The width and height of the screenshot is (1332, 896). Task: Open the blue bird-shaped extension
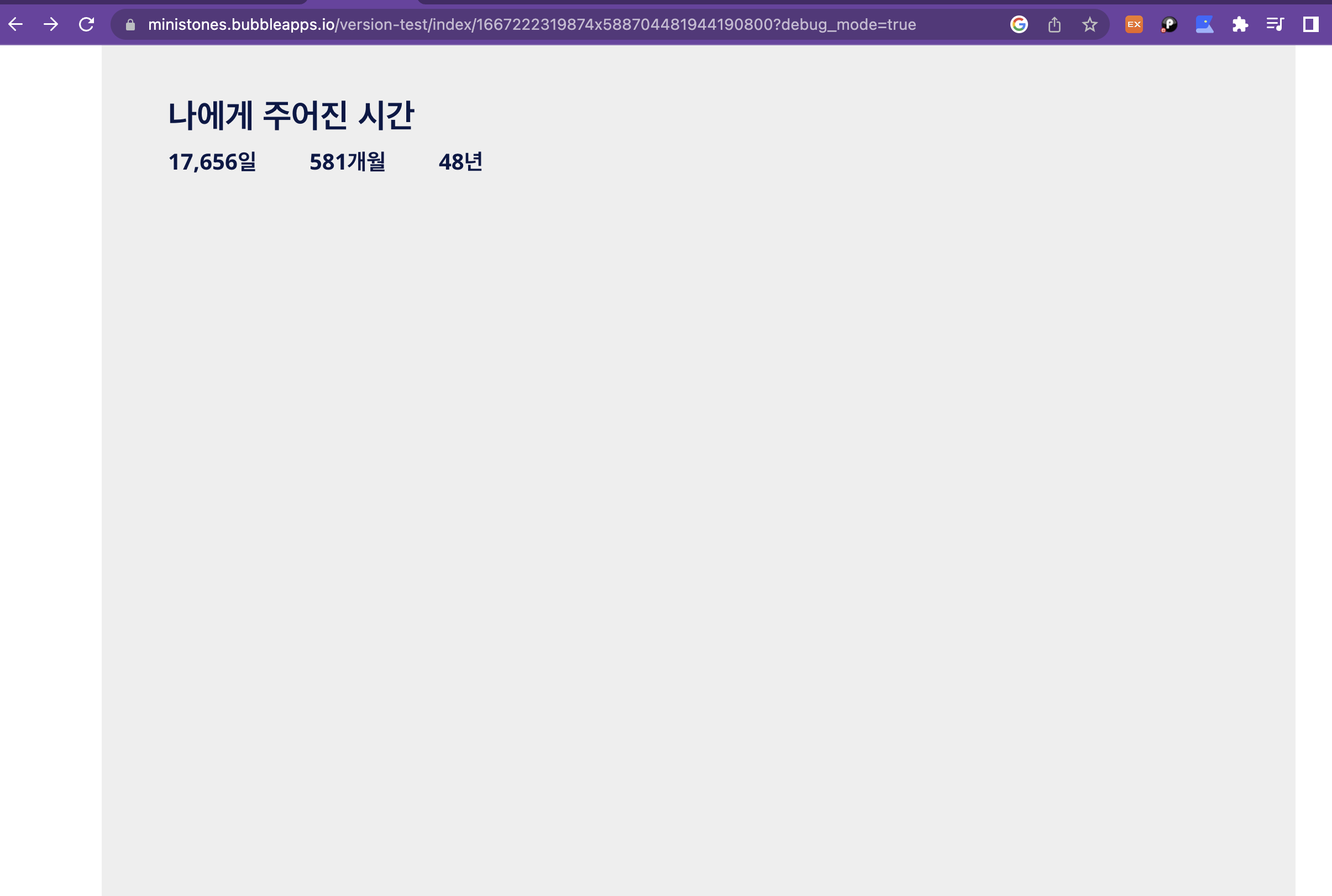[x=1204, y=24]
